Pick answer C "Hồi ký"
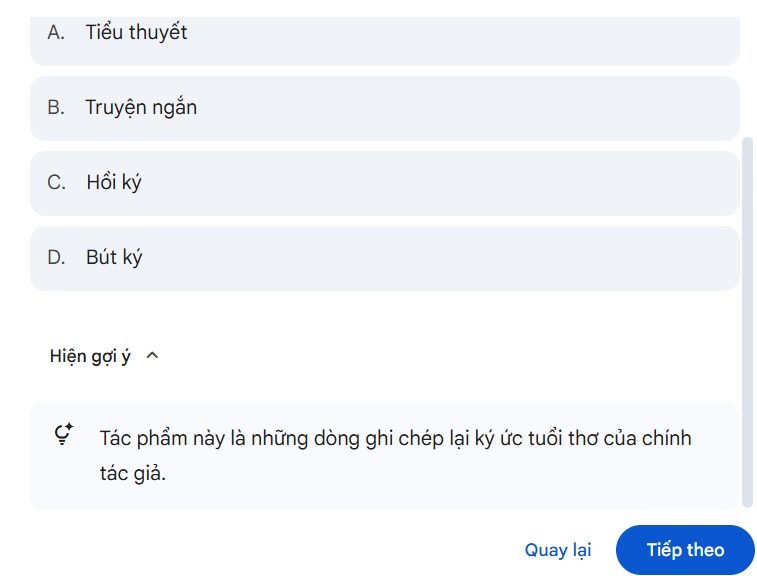 click(x=384, y=183)
